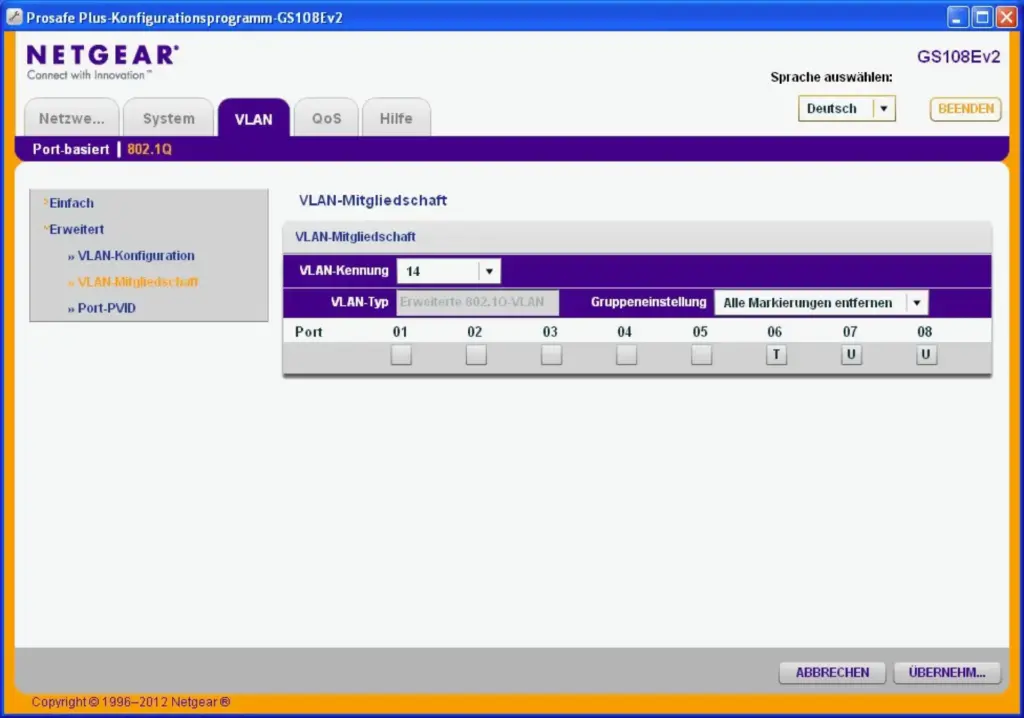Screen dimensions: 1024x718
Task: Click the Netgear logo
Action: (x=102, y=60)
